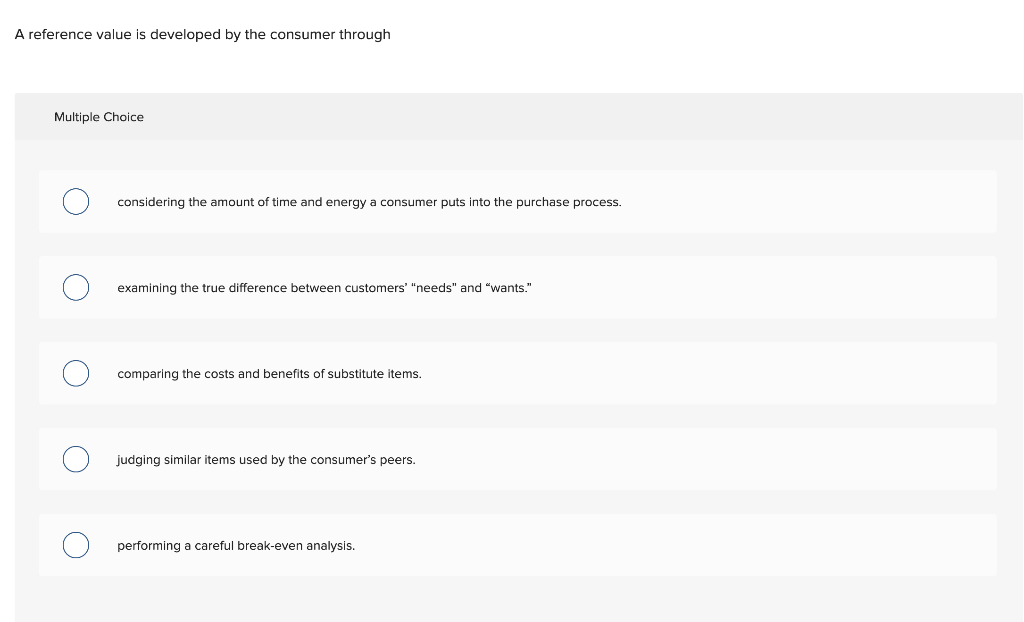This screenshot has height=622, width=1024.
Task: Click the Multiple Choice header label
Action: (x=99, y=117)
